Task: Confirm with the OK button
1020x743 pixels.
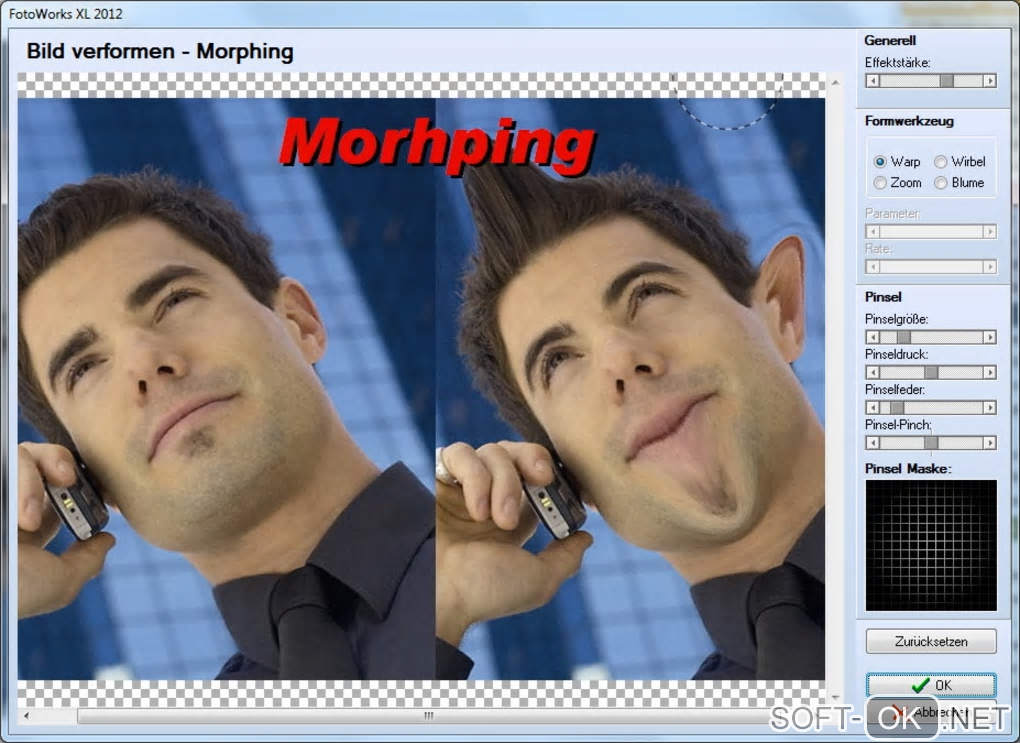Action: click(931, 685)
